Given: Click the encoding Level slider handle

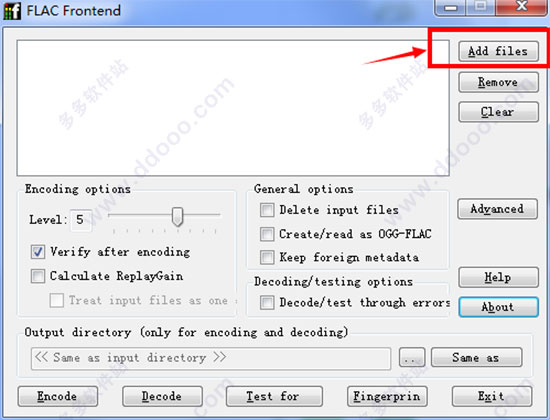Looking at the screenshot, I should (x=177, y=216).
